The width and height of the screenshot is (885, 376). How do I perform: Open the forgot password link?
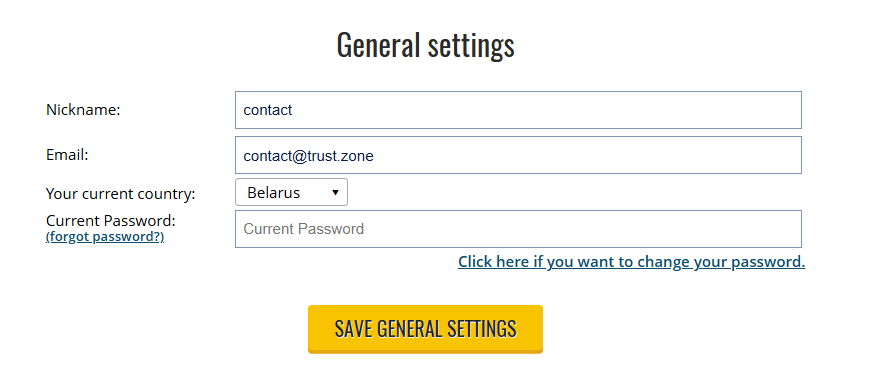(x=105, y=237)
